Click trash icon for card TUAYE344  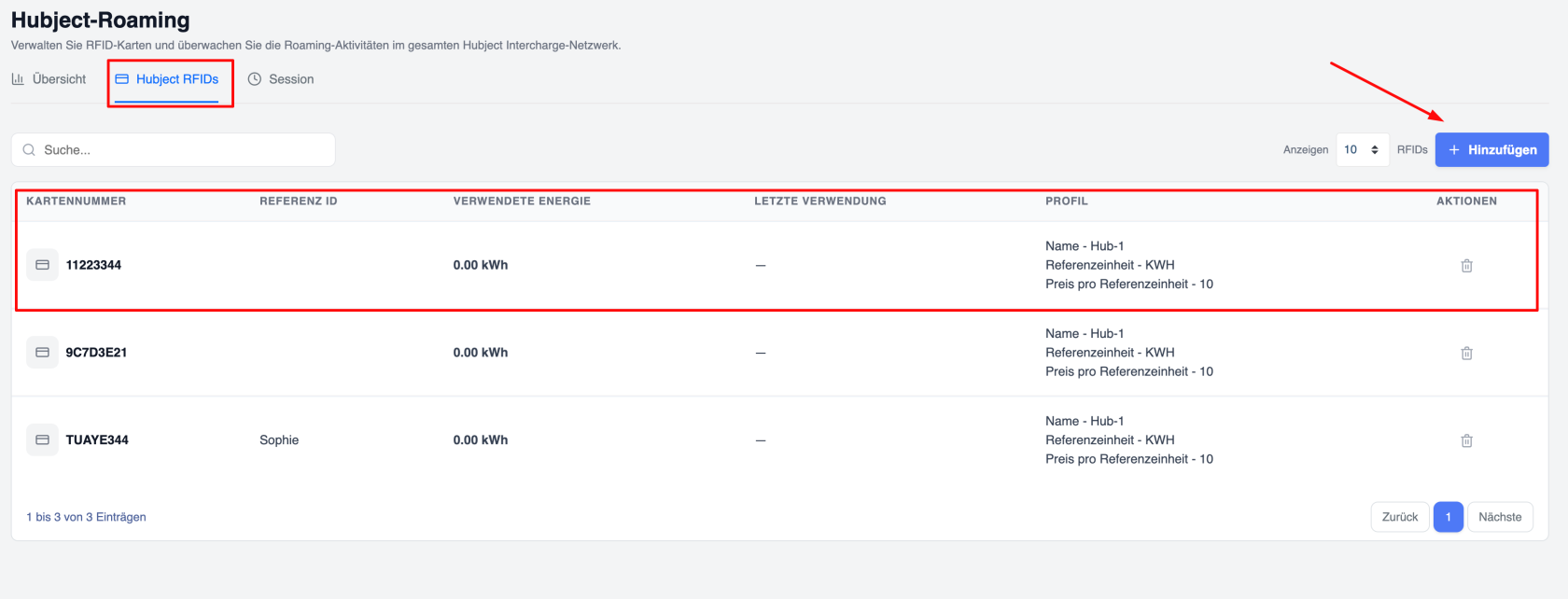[x=1466, y=440]
